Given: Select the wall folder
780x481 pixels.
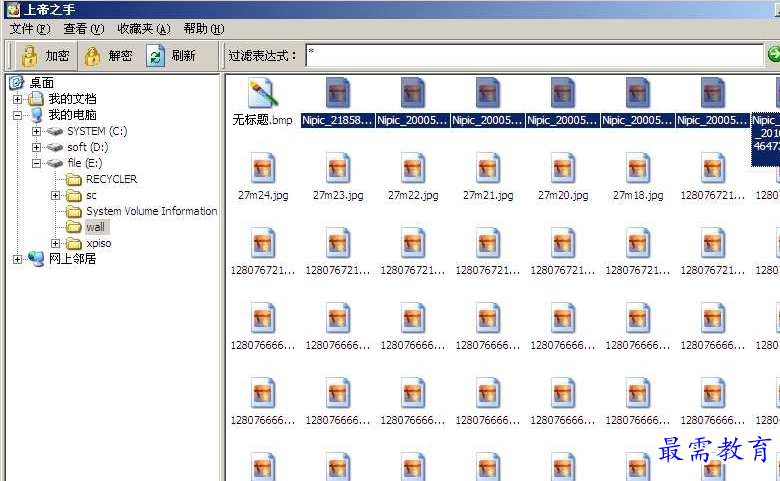Looking at the screenshot, I should (95, 227).
